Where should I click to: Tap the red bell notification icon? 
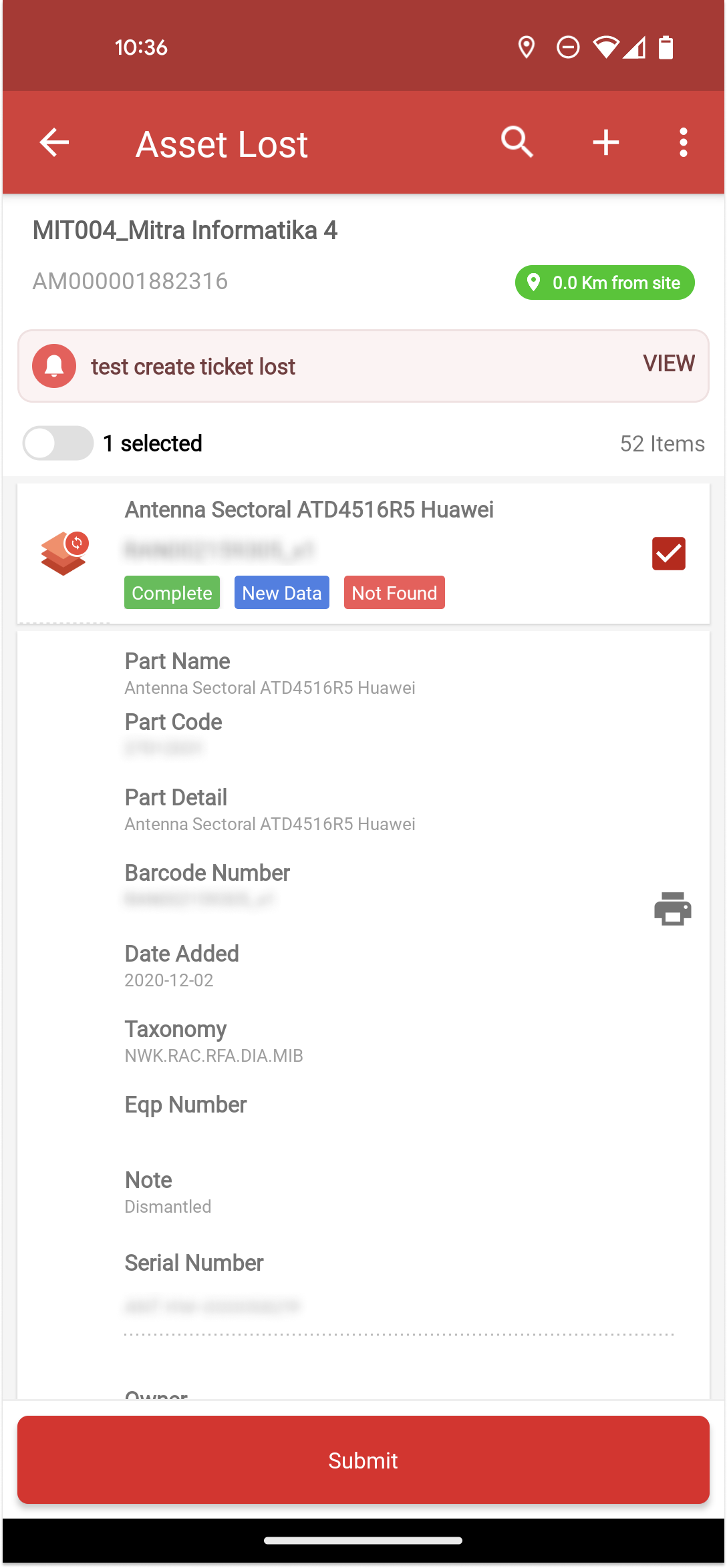[54, 366]
